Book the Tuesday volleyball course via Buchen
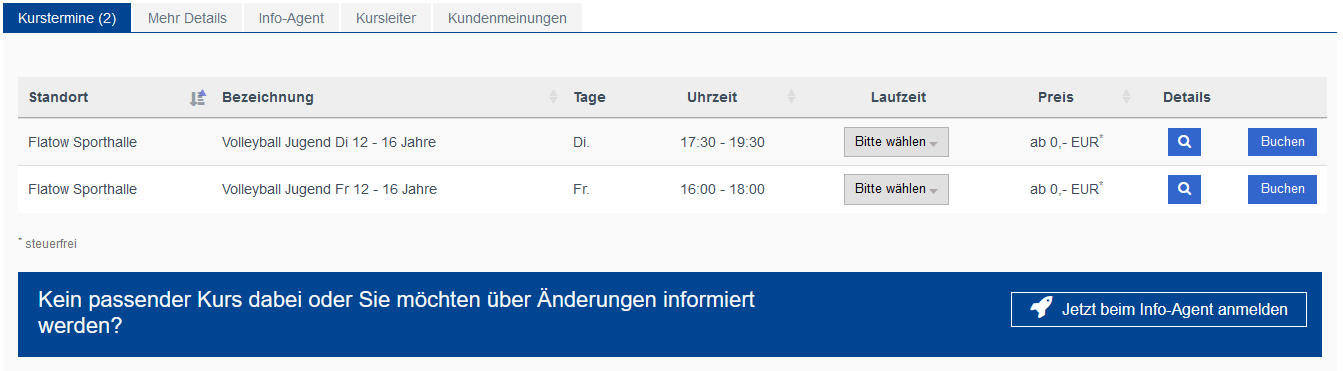Screen dimensions: 1343x371 (x=1282, y=142)
